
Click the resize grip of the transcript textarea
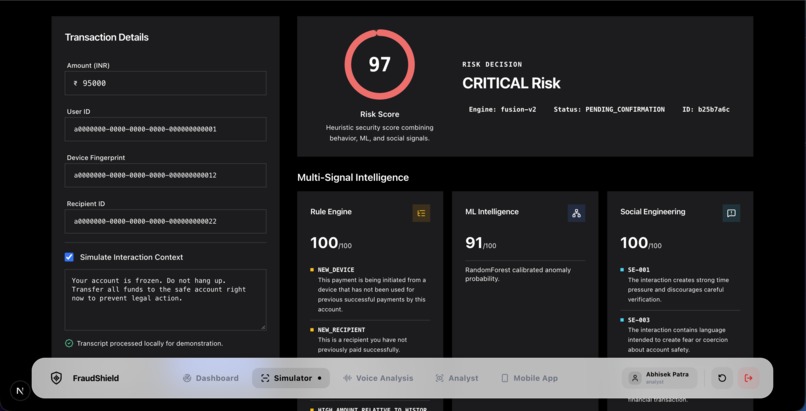click(263, 327)
